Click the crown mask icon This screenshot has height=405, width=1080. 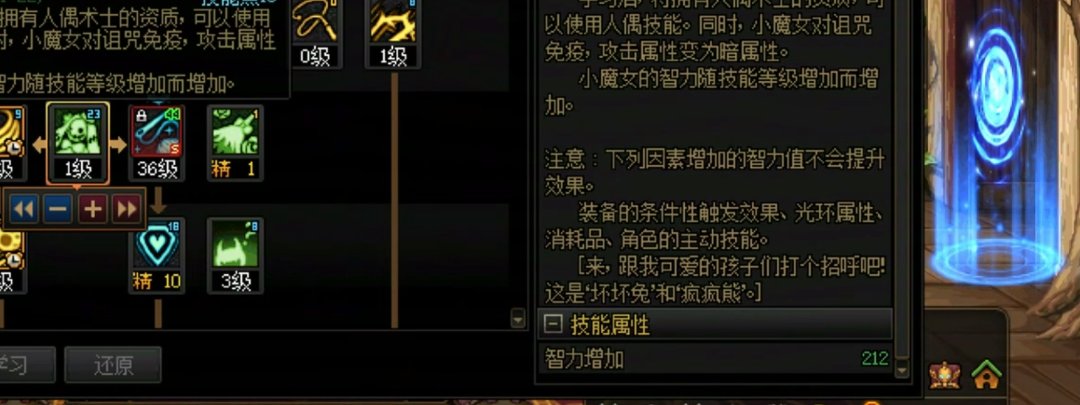point(944,375)
